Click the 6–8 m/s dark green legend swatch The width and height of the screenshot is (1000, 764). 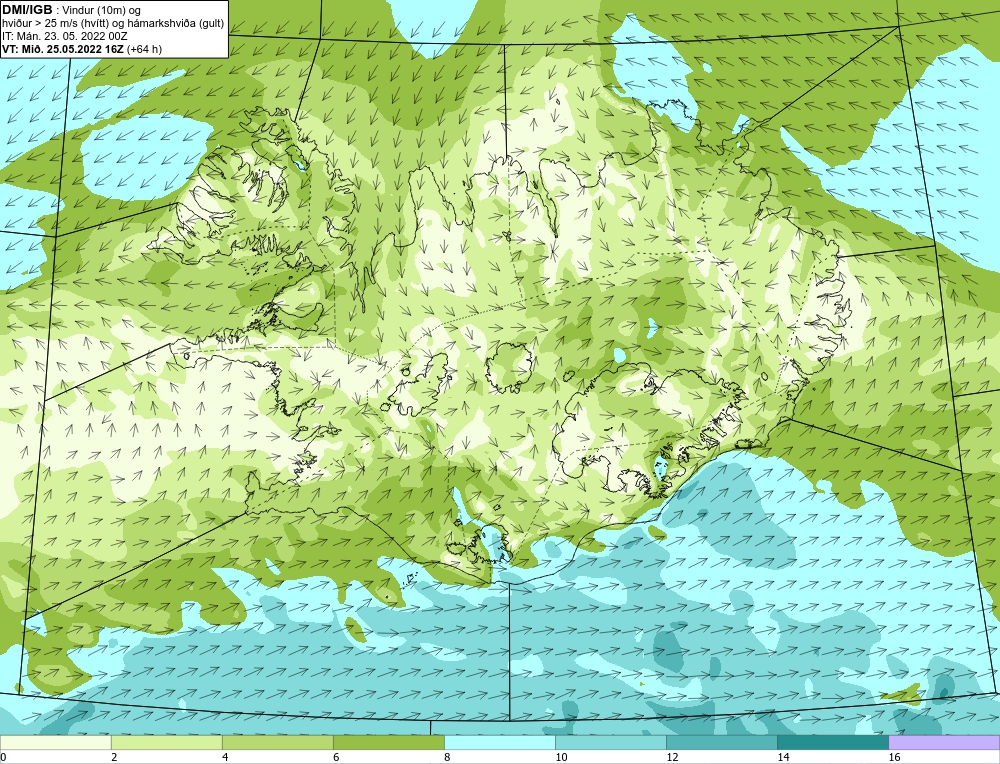[x=388, y=742]
